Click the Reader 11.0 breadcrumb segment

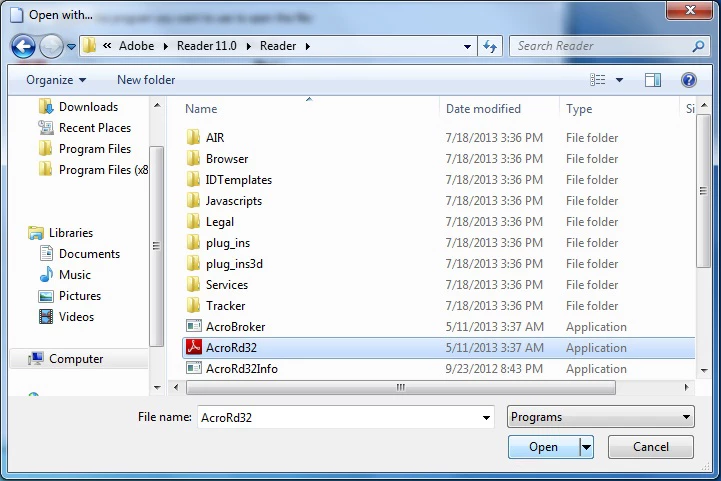[206, 46]
